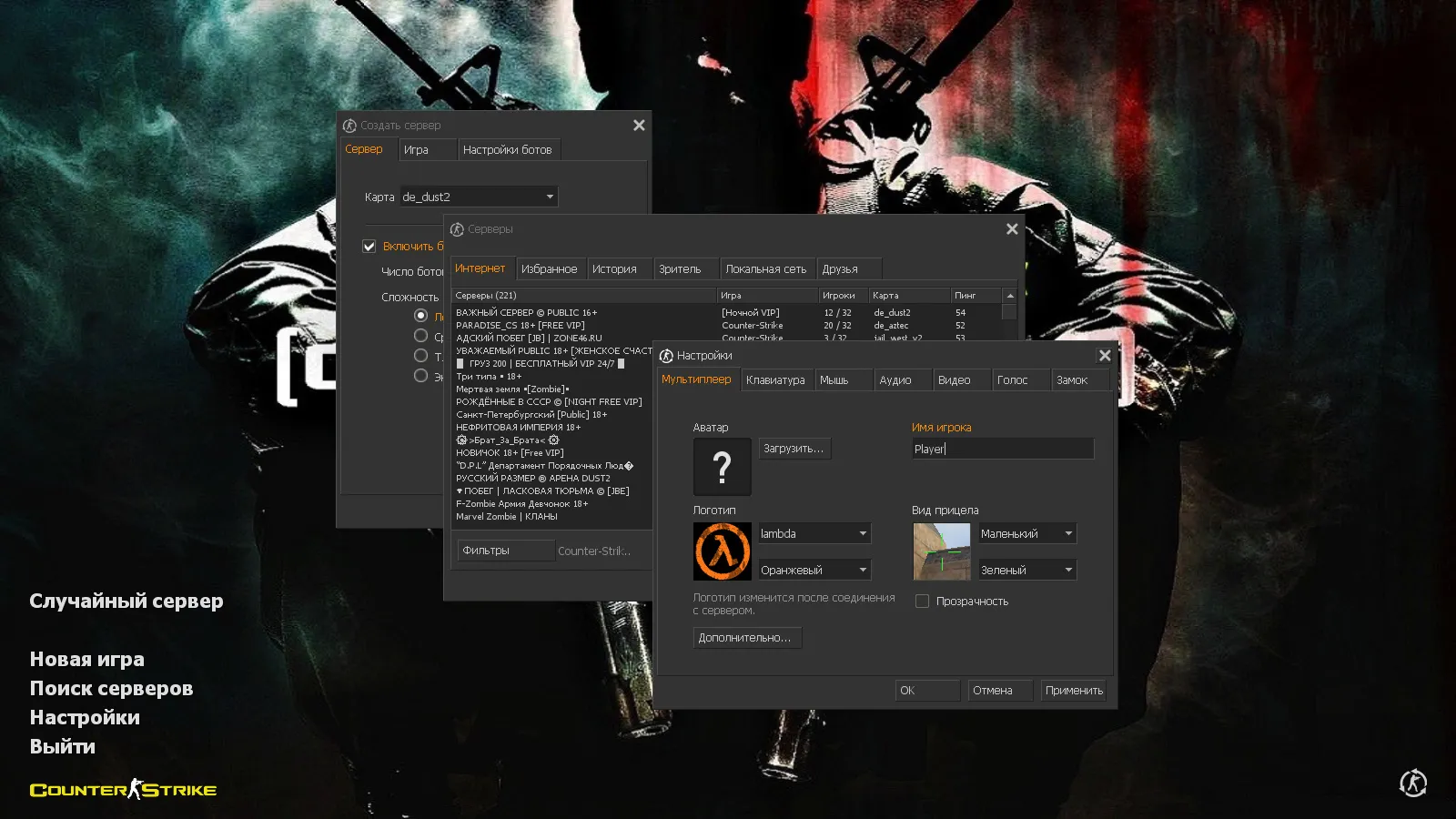Click the Загрузить button next to the avatar
This screenshot has height=819, width=1456.
click(794, 448)
